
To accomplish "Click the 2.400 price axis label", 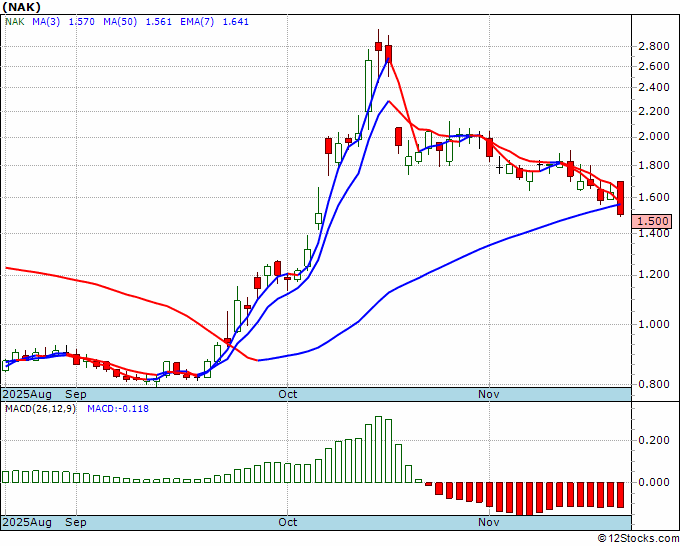I will [x=654, y=88].
